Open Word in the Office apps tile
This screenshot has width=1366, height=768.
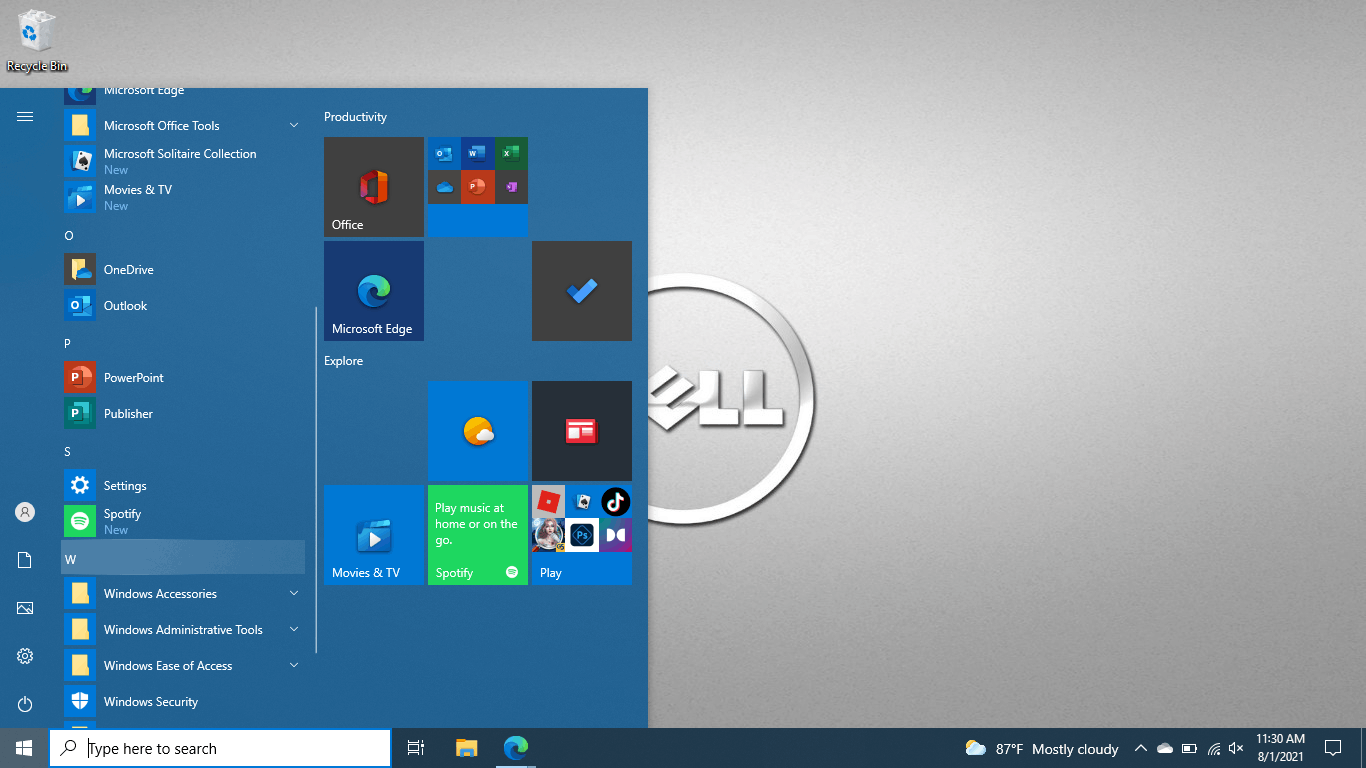(x=477, y=154)
